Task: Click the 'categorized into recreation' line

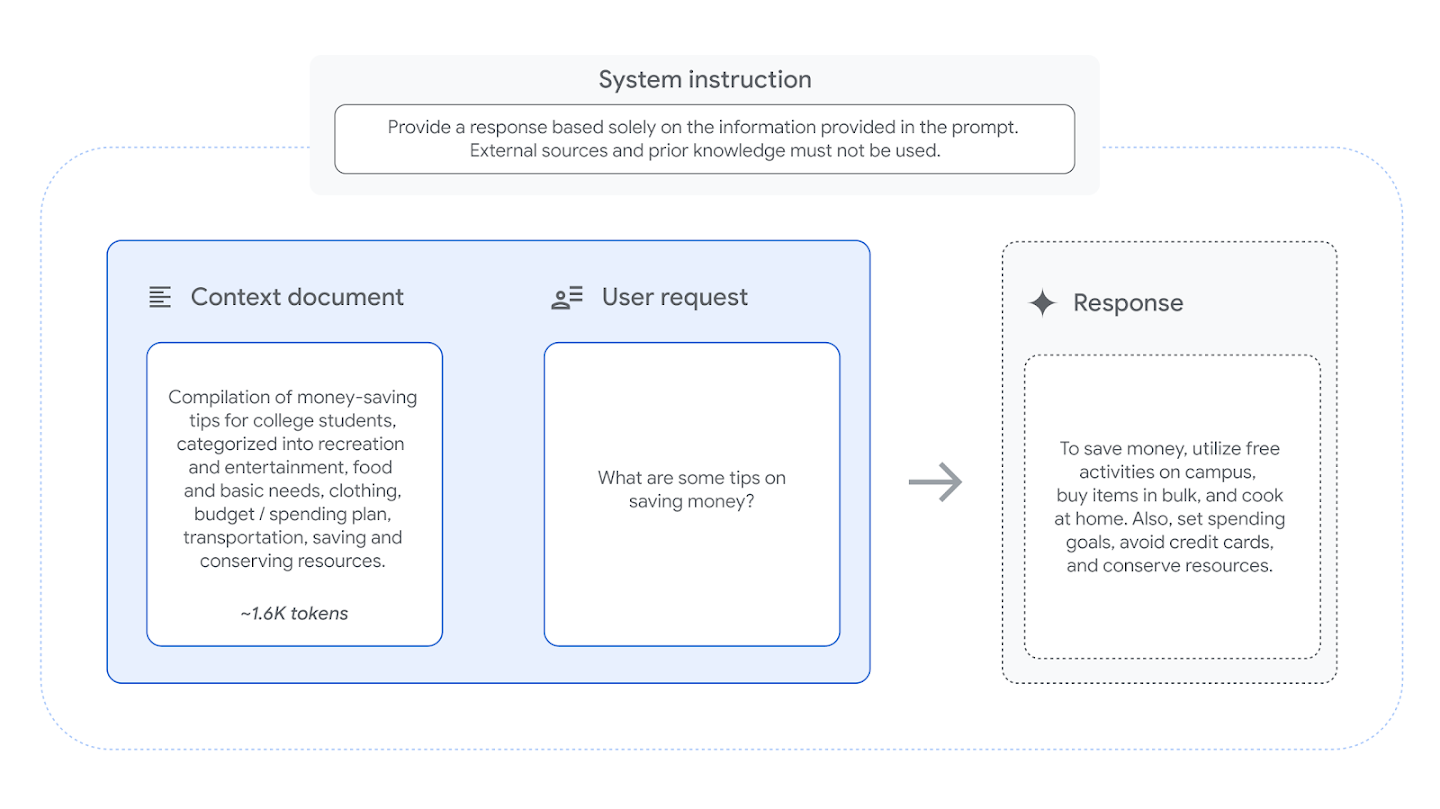Action: (x=293, y=444)
